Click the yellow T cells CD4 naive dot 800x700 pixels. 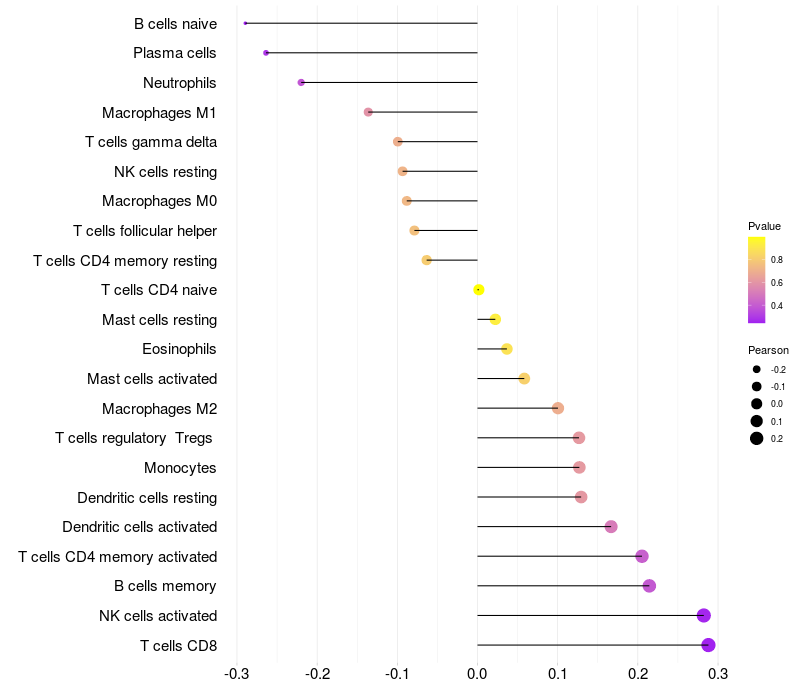pyautogui.click(x=479, y=290)
